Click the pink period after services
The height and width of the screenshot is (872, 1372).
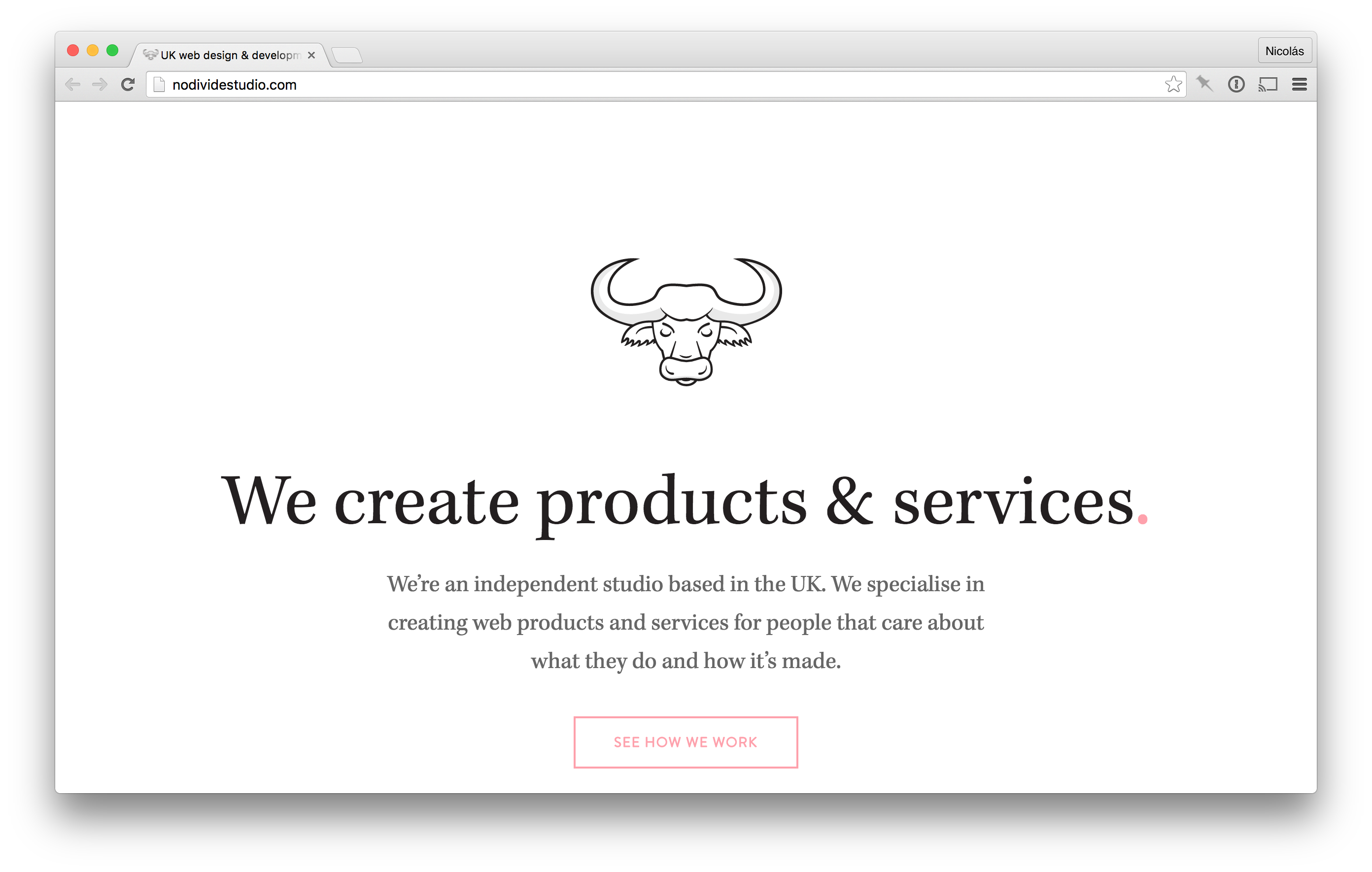pos(1142,518)
